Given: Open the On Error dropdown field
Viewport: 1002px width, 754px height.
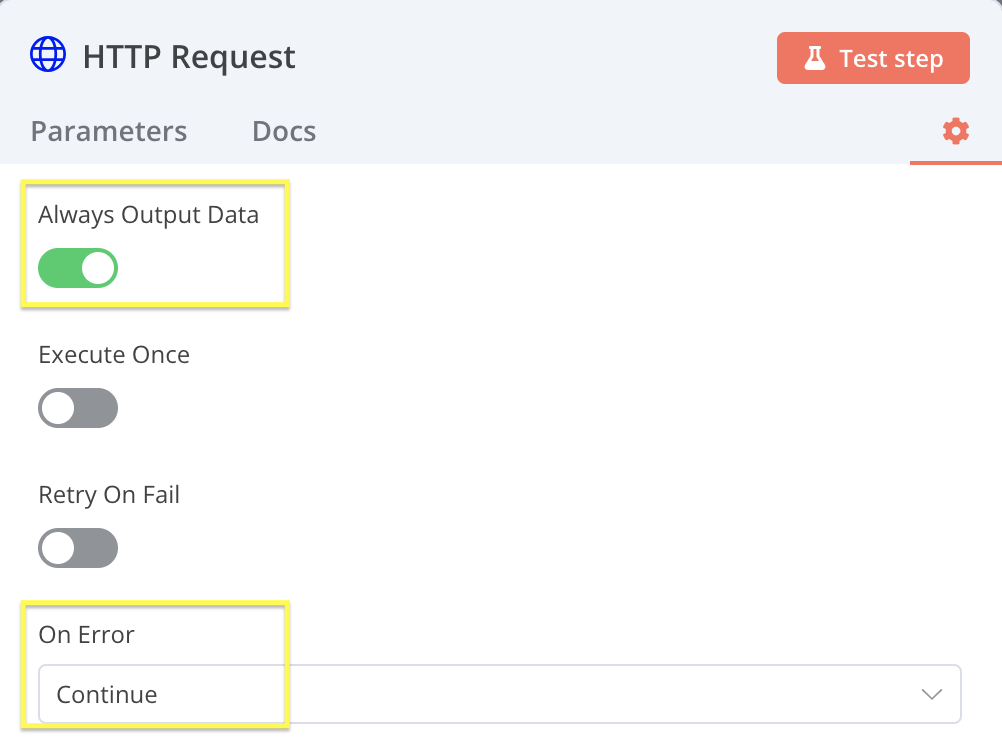Looking at the screenshot, I should click(x=500, y=694).
